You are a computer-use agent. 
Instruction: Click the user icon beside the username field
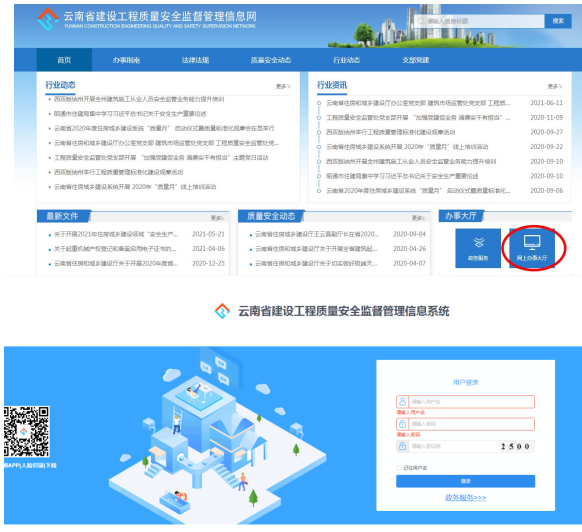(402, 402)
